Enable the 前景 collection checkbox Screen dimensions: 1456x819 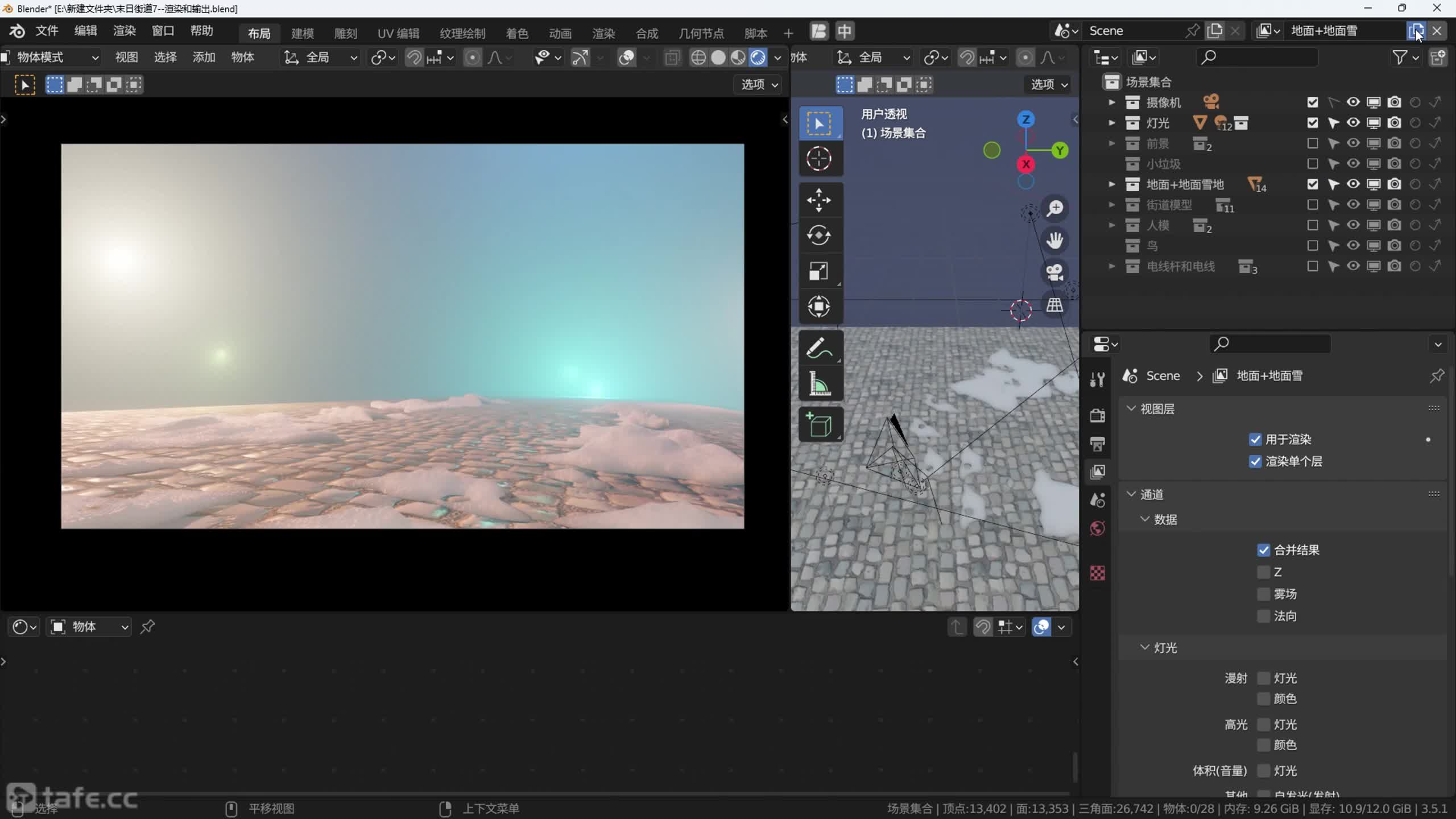tap(1312, 143)
